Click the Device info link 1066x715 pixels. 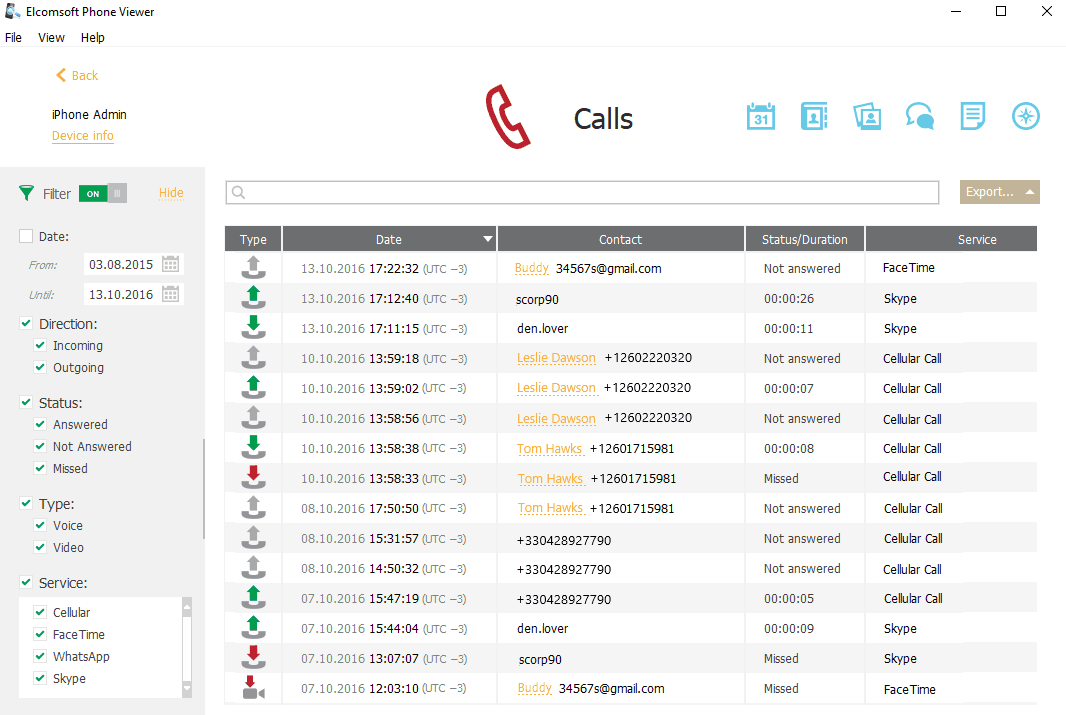[82, 136]
